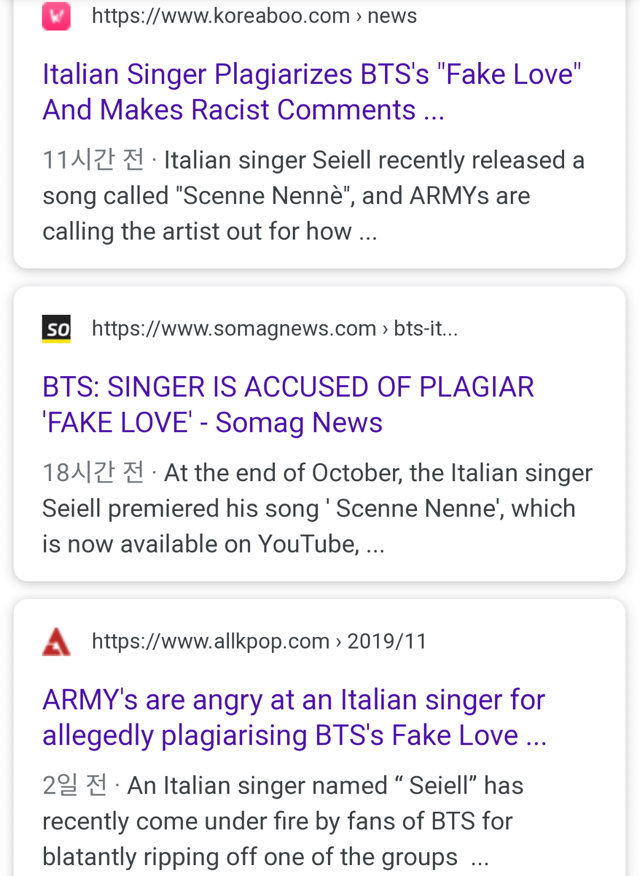
Task: Click the "18시간 전" timestamp
Action: (x=93, y=473)
